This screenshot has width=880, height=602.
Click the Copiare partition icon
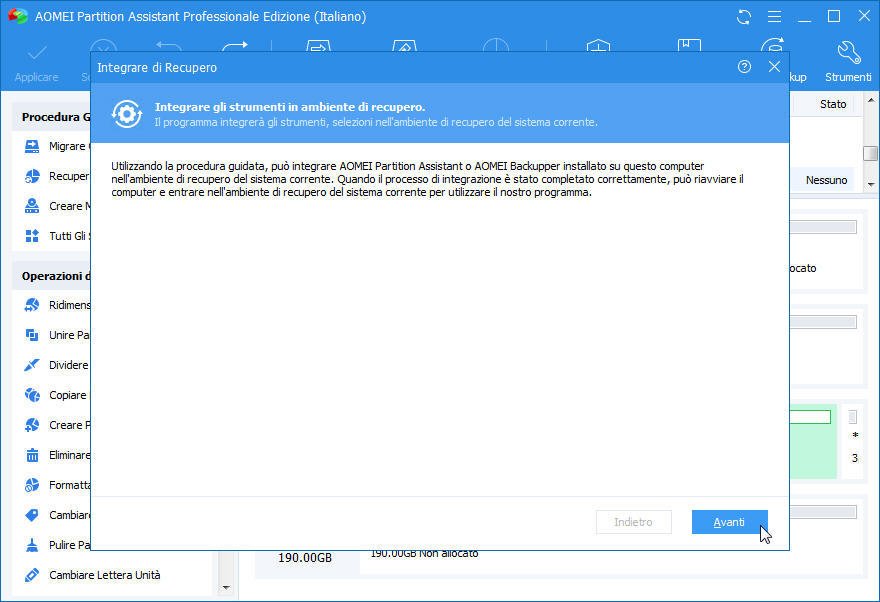[32, 395]
